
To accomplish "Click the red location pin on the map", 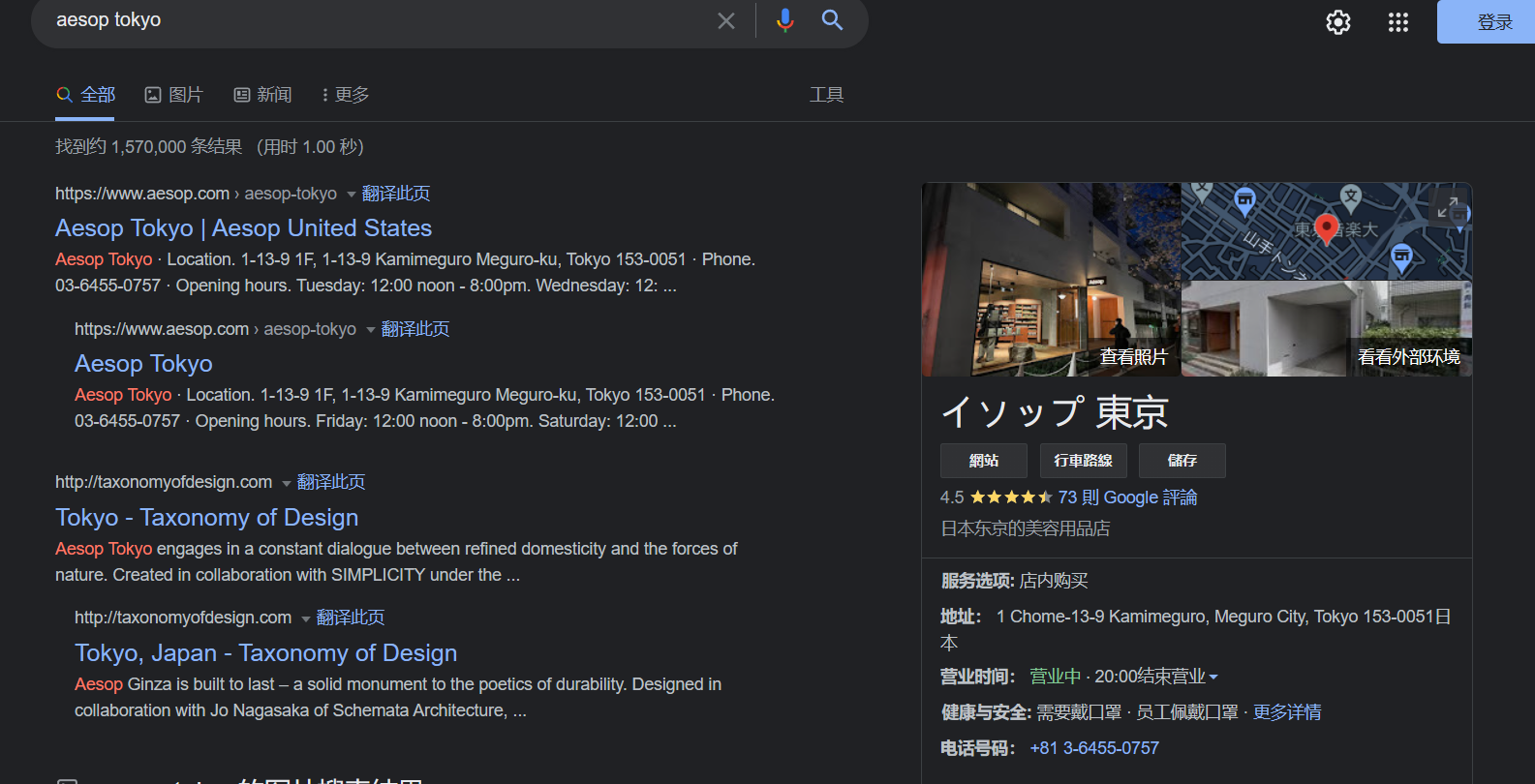I will point(1327,229).
